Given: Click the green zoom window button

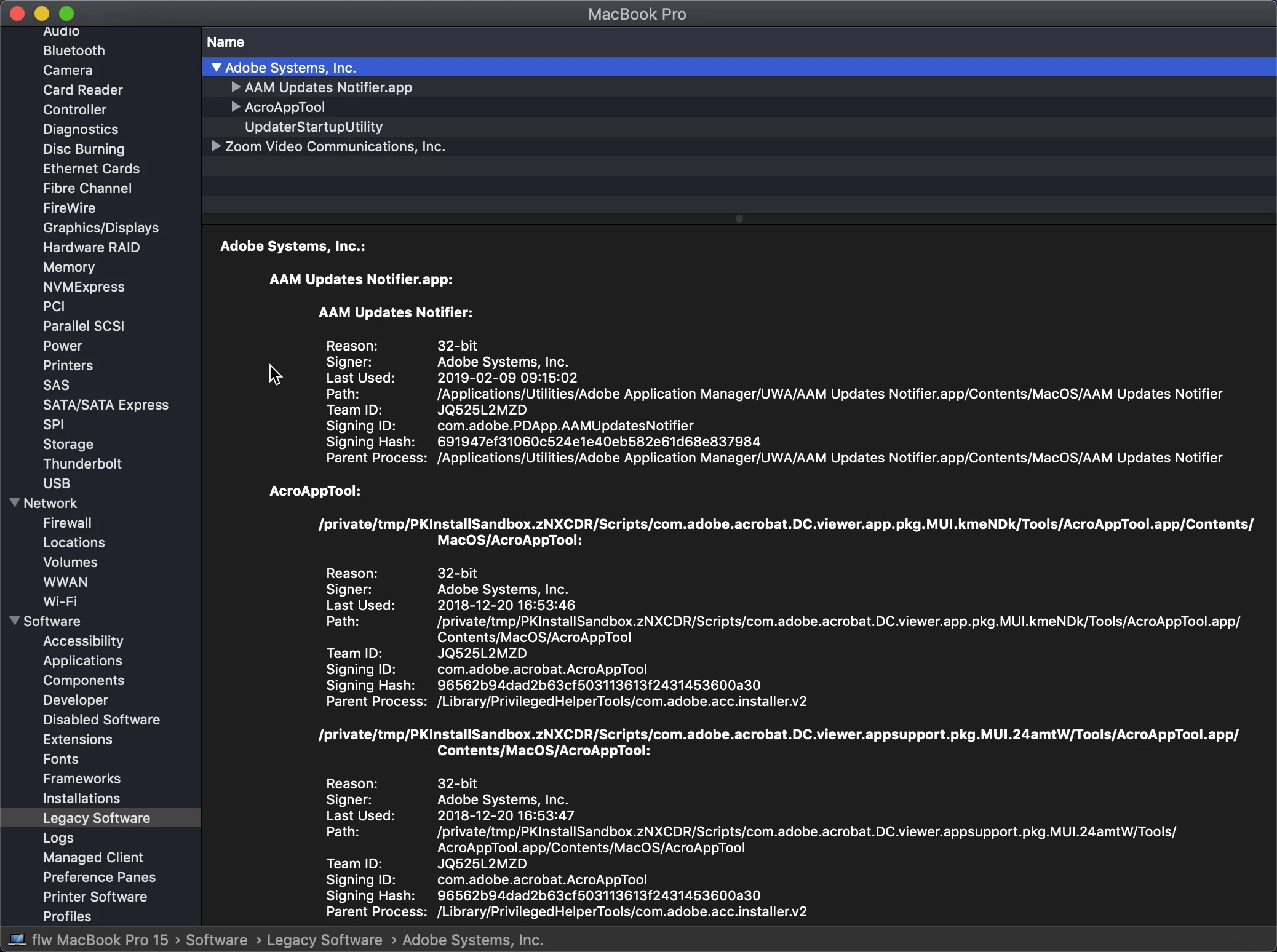Looking at the screenshot, I should pyautogui.click(x=66, y=14).
